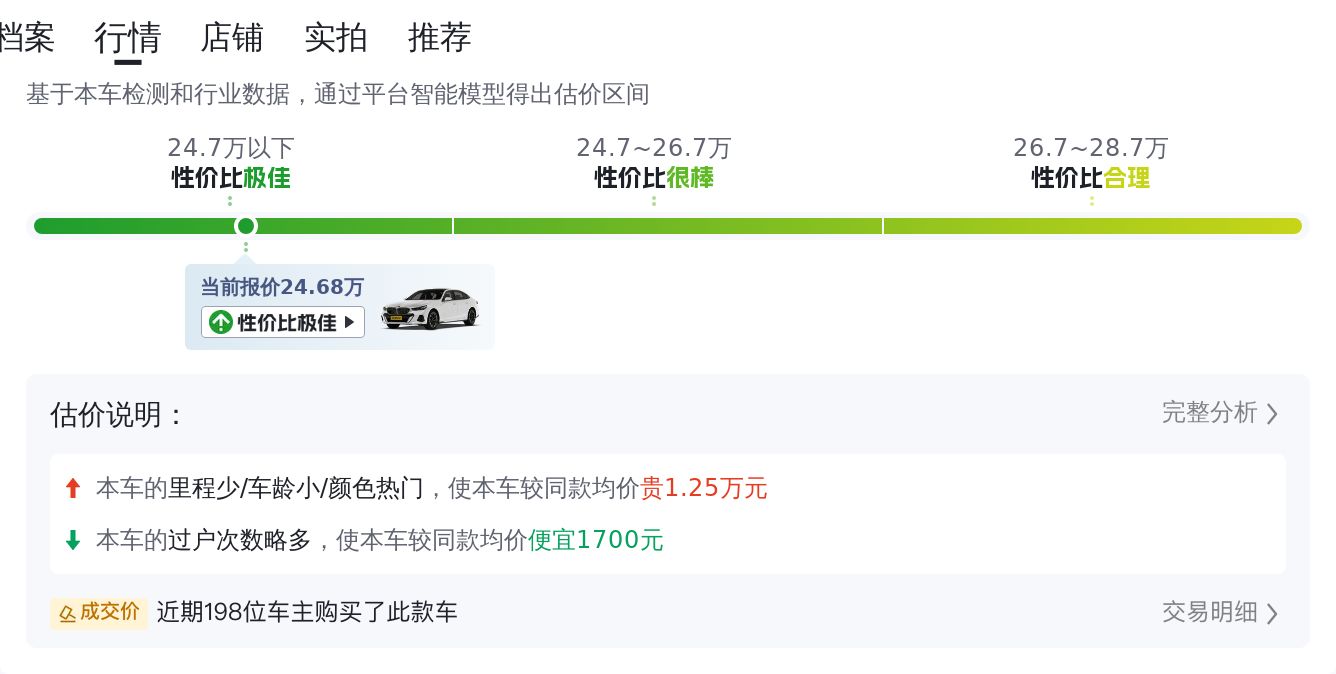Screen dimensions: 1336x674
Task: Open 交易明细 link
Action: [x=1209, y=612]
